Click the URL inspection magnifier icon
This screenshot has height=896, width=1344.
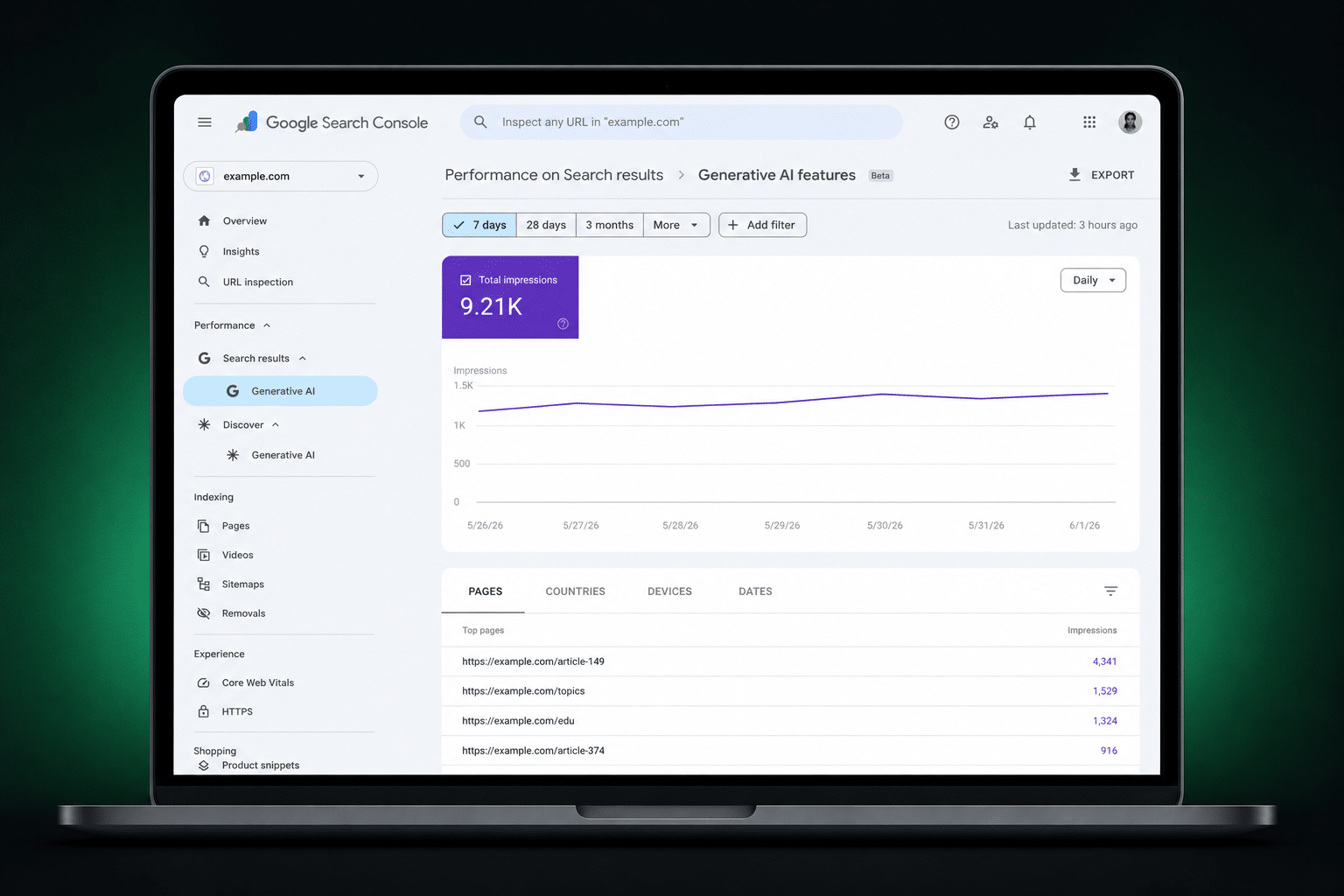(204, 282)
